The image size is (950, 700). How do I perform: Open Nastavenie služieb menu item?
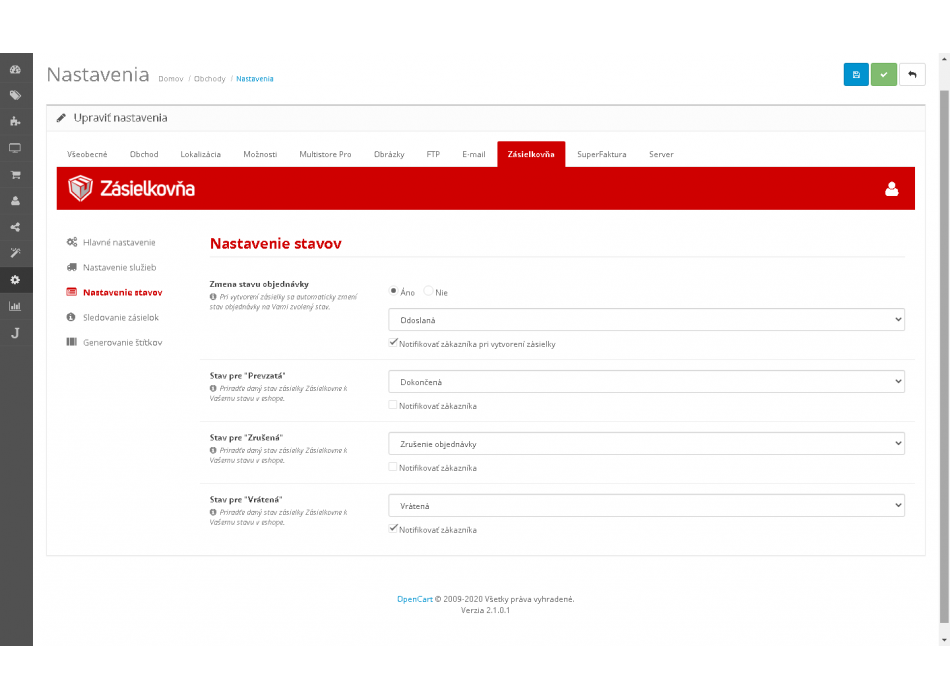112,267
